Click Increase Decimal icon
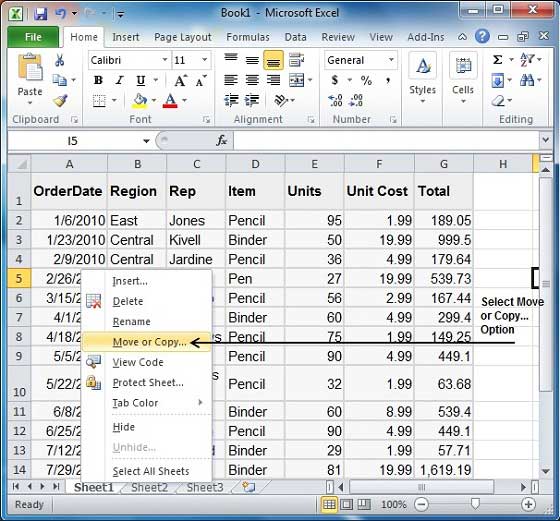Screen dimensions: 560x521 335,101
